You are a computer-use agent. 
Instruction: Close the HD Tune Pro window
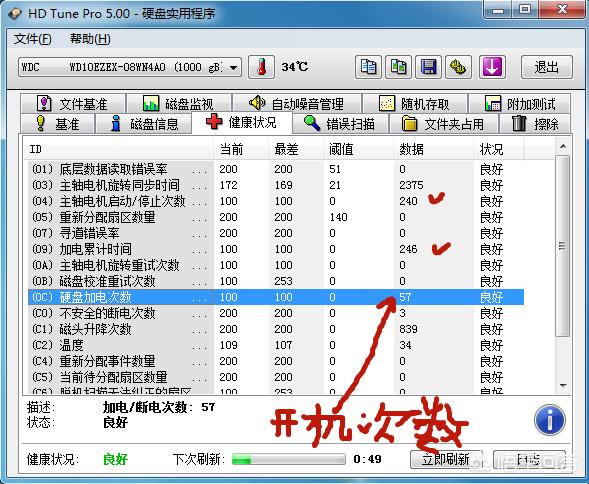tap(562, 9)
